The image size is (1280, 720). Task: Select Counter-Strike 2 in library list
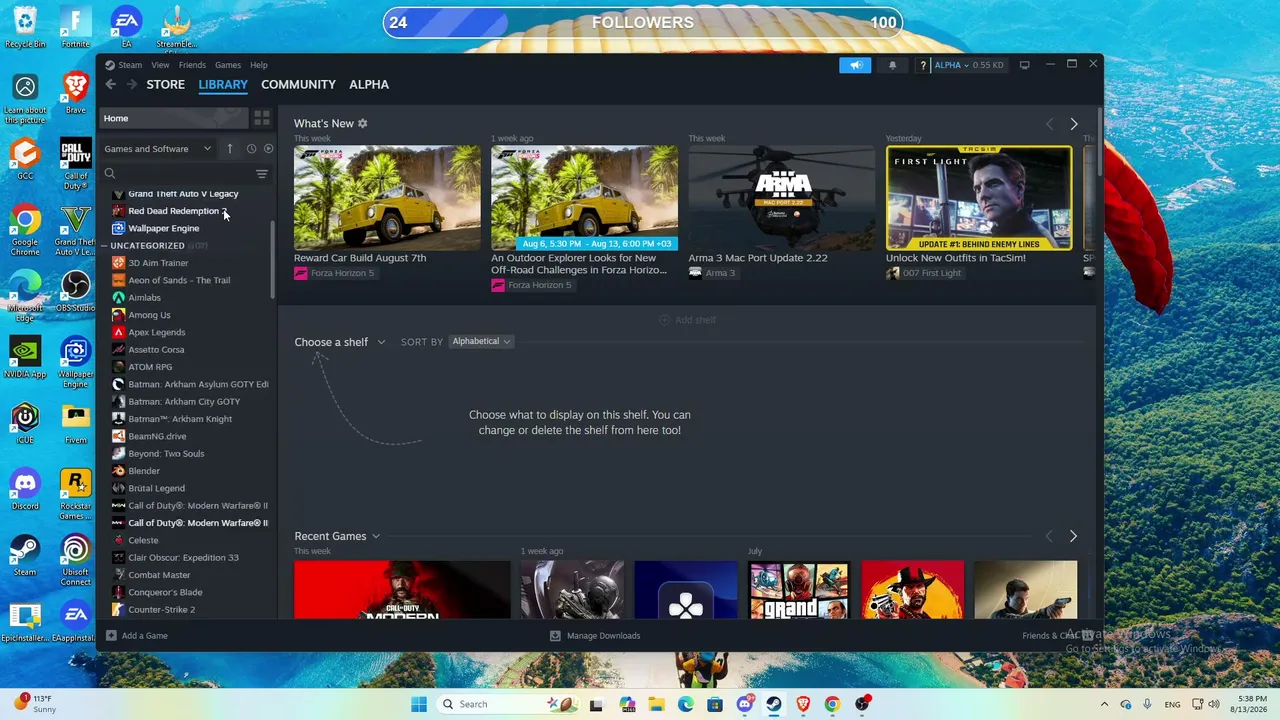[x=162, y=609]
